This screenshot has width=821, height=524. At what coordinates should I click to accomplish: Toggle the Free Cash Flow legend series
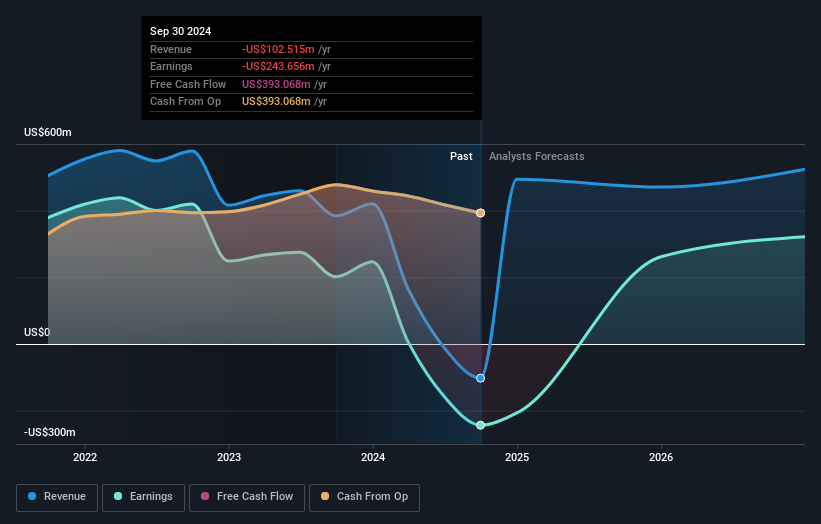pyautogui.click(x=247, y=497)
